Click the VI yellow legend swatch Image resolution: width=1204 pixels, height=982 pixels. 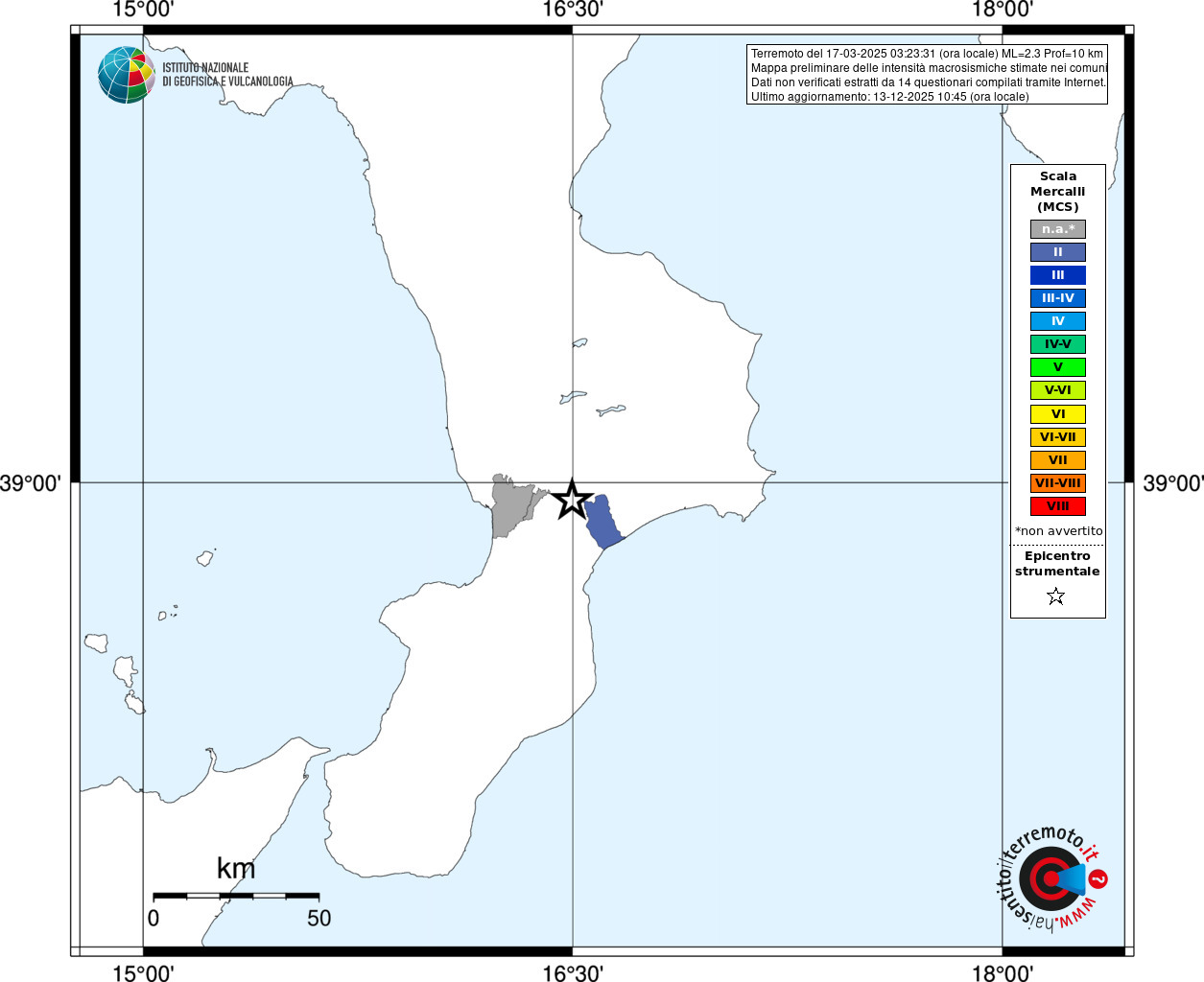pyautogui.click(x=1058, y=414)
